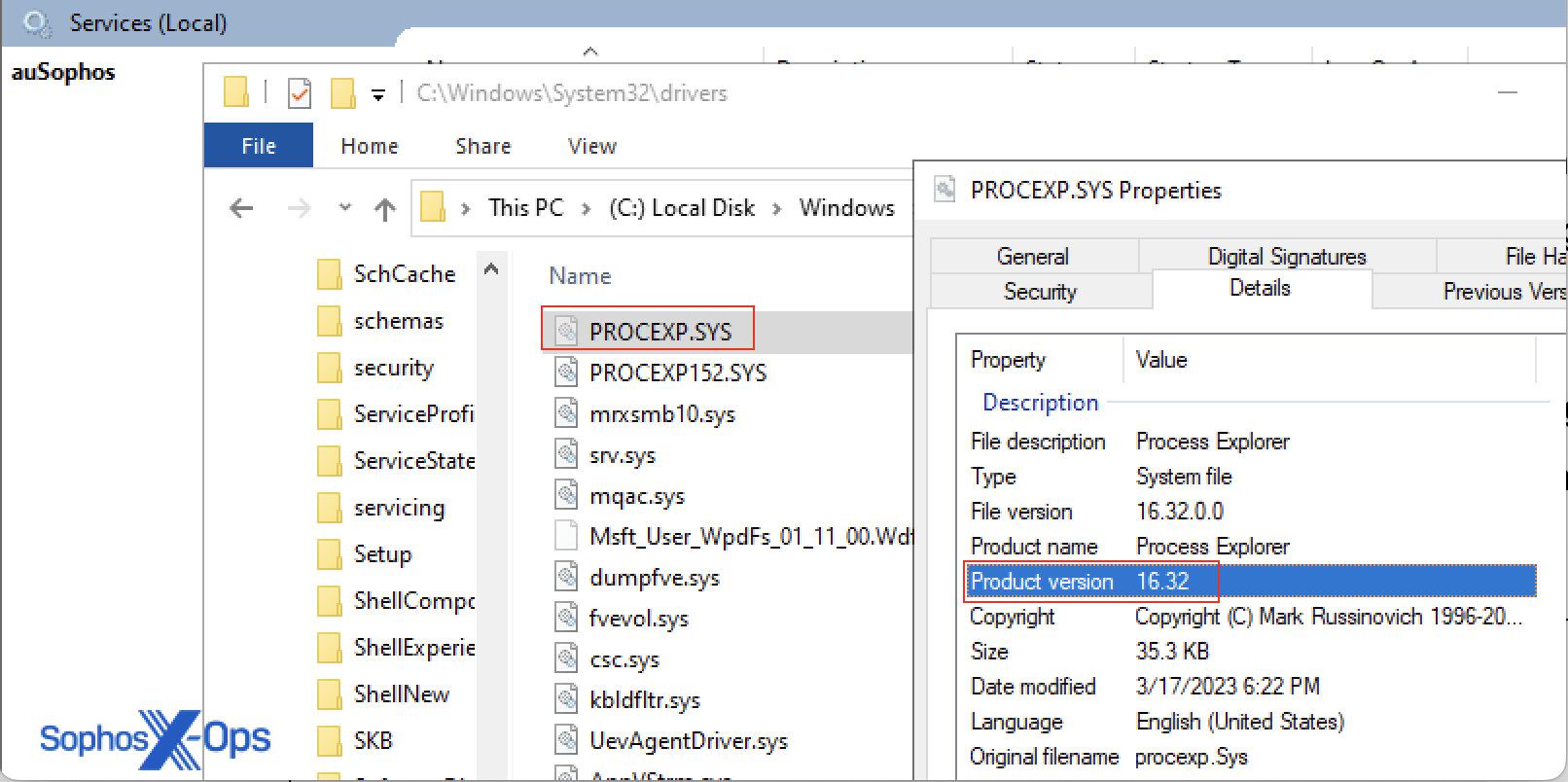
Task: Switch to the General properties tab
Action: [x=1034, y=256]
